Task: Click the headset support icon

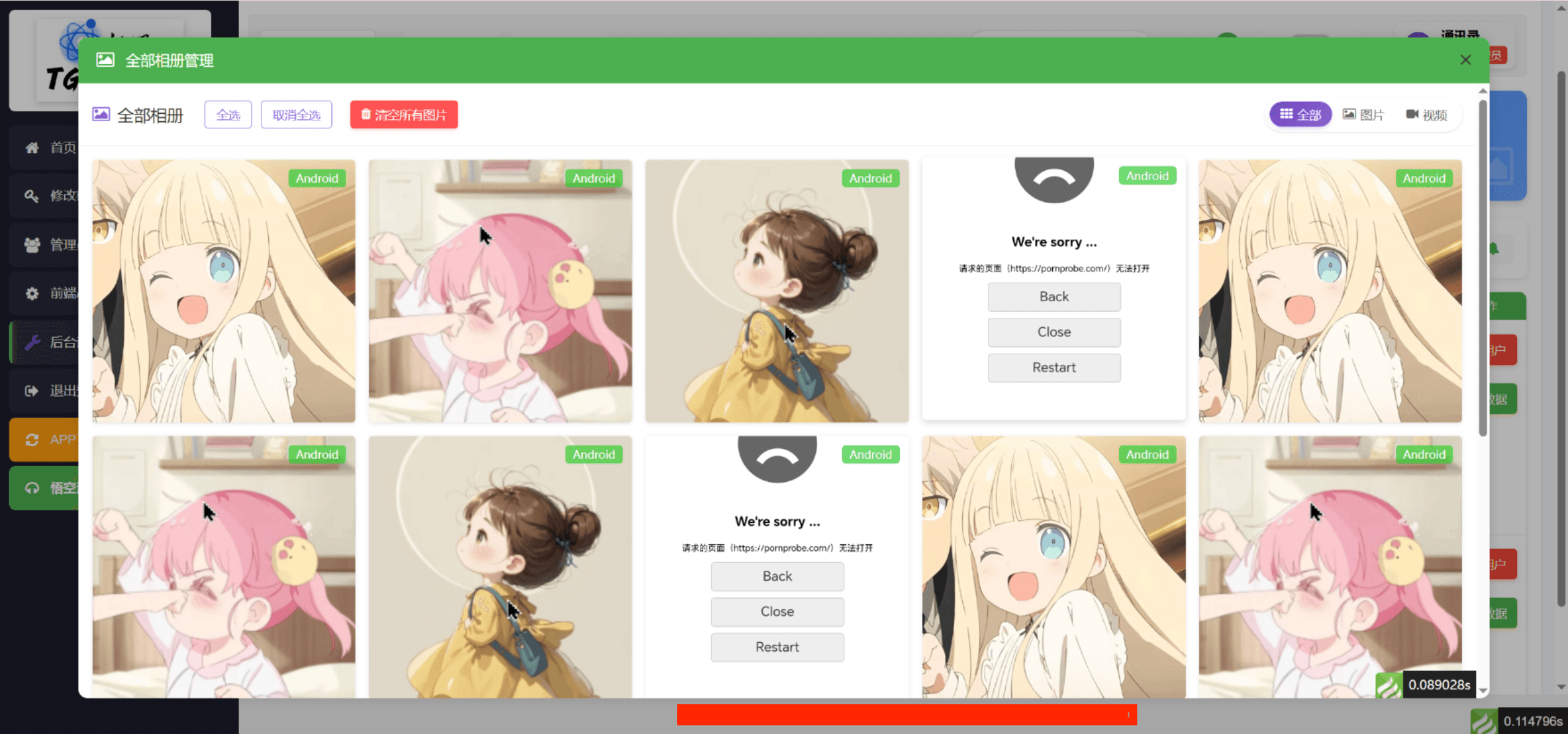Action: pos(32,488)
